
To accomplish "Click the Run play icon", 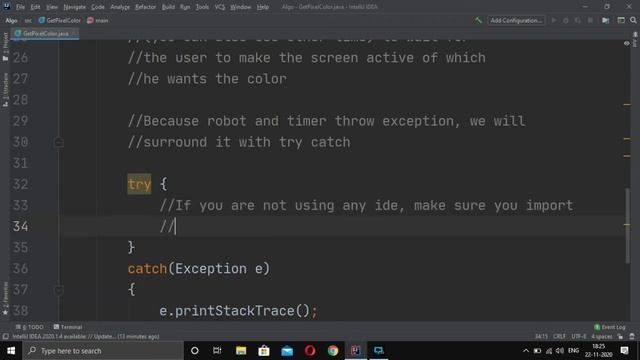I will (x=554, y=20).
